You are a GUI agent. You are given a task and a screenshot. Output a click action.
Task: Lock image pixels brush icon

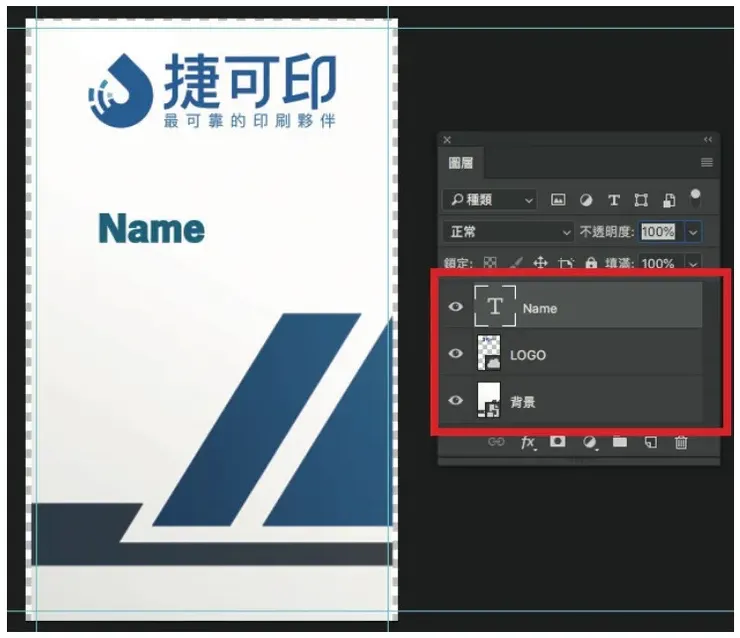pyautogui.click(x=516, y=263)
